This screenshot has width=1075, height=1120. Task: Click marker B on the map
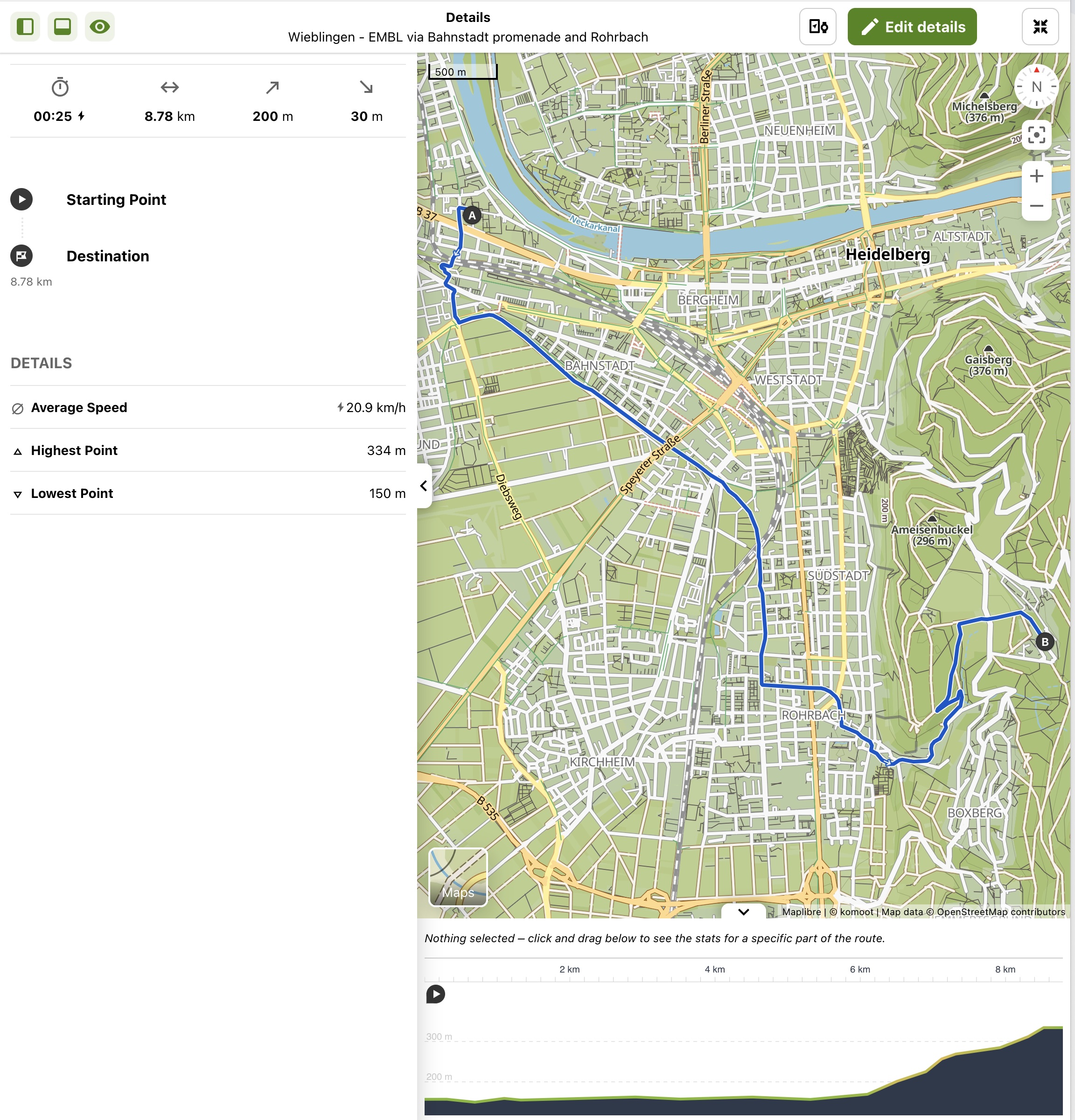[x=1045, y=642]
